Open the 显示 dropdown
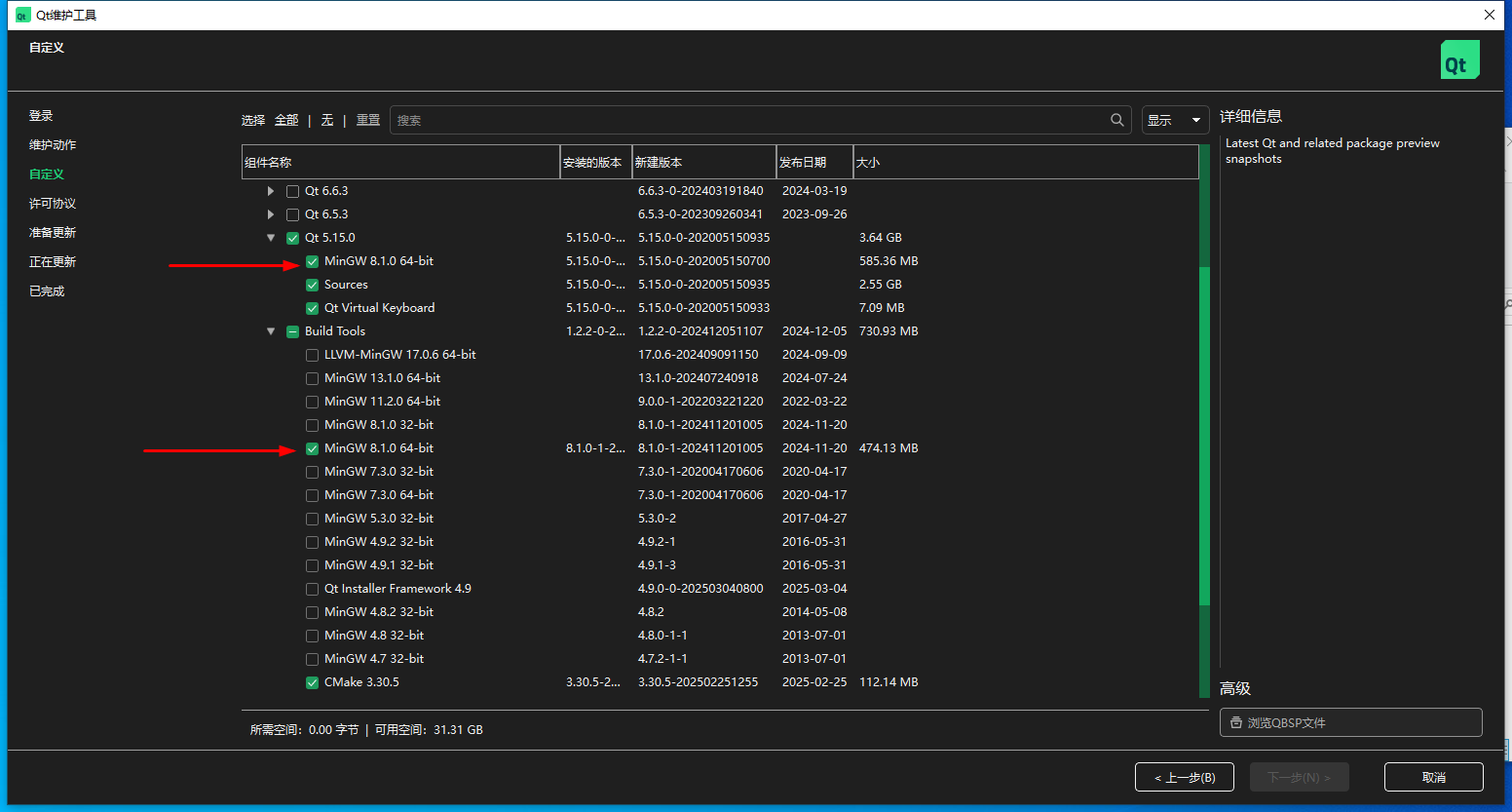 click(x=1175, y=120)
